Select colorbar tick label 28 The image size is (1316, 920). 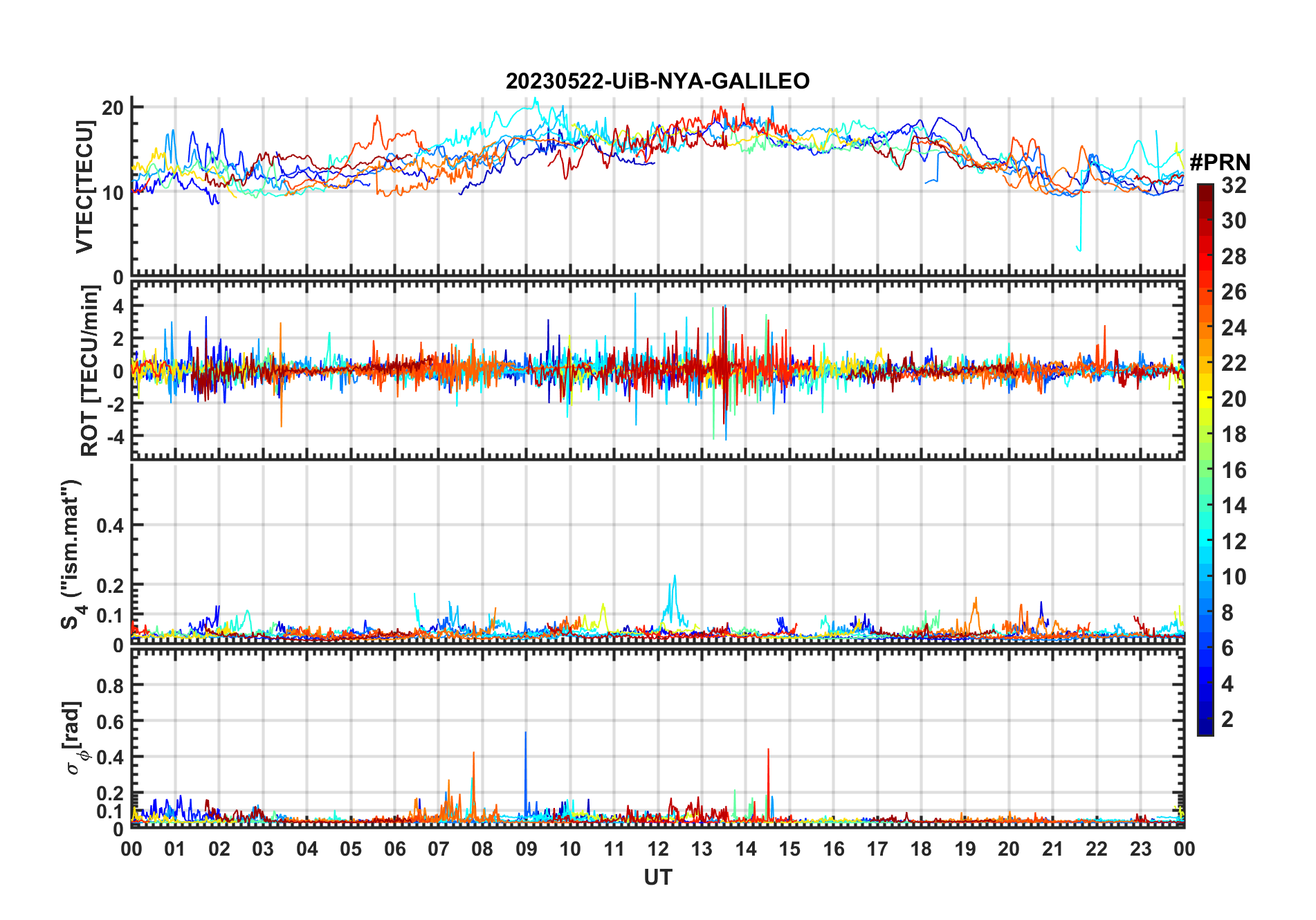tap(1234, 256)
